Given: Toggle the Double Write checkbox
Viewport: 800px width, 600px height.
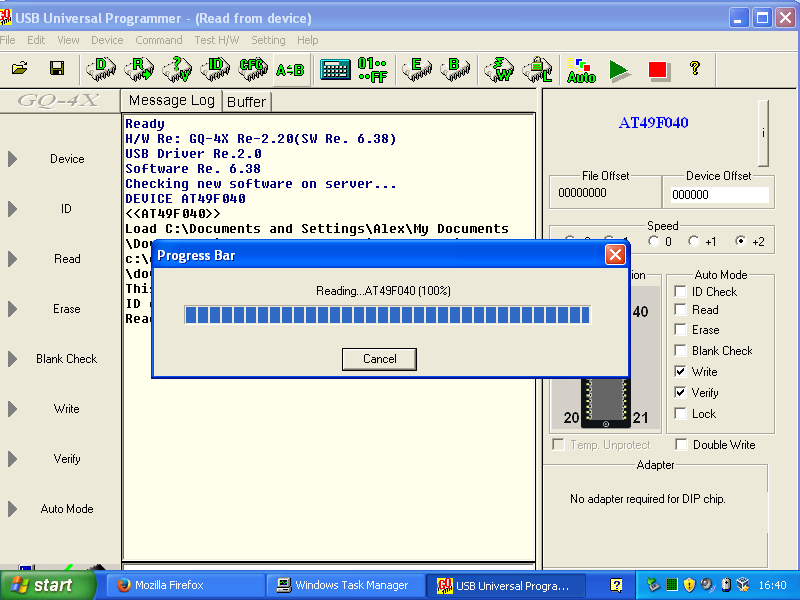Looking at the screenshot, I should click(x=681, y=445).
